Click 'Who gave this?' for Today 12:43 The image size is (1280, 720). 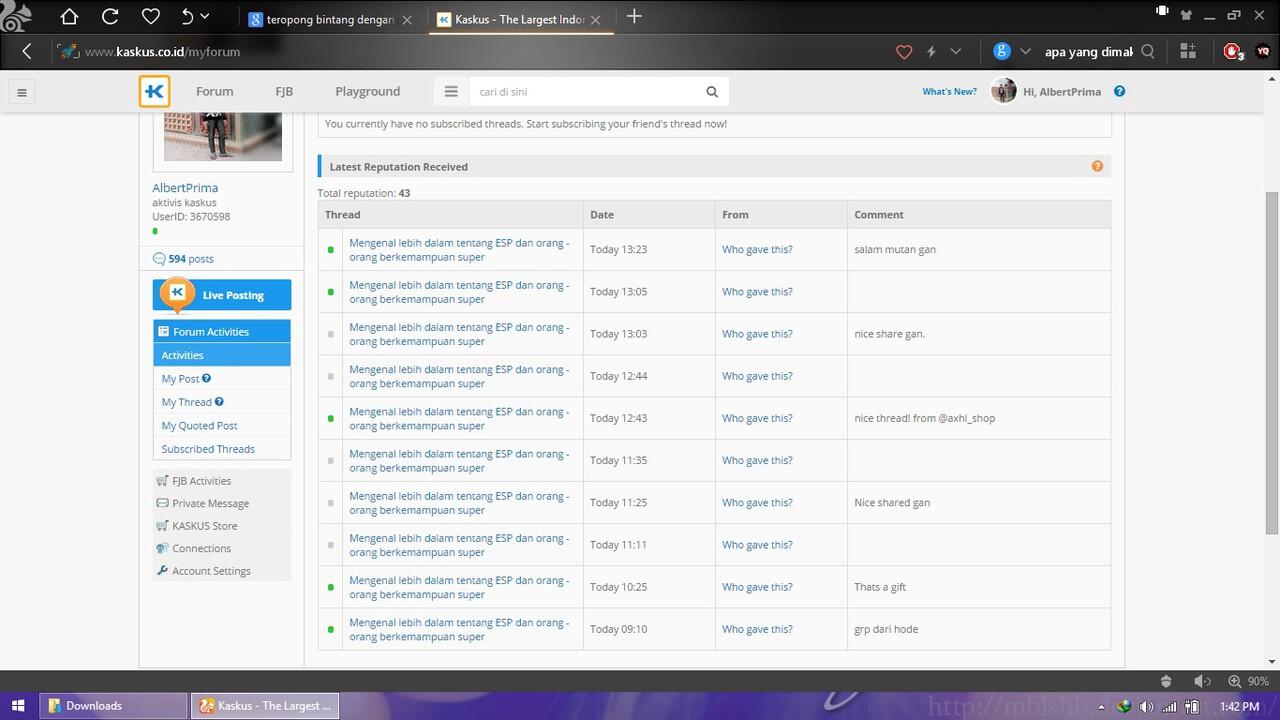coord(757,418)
